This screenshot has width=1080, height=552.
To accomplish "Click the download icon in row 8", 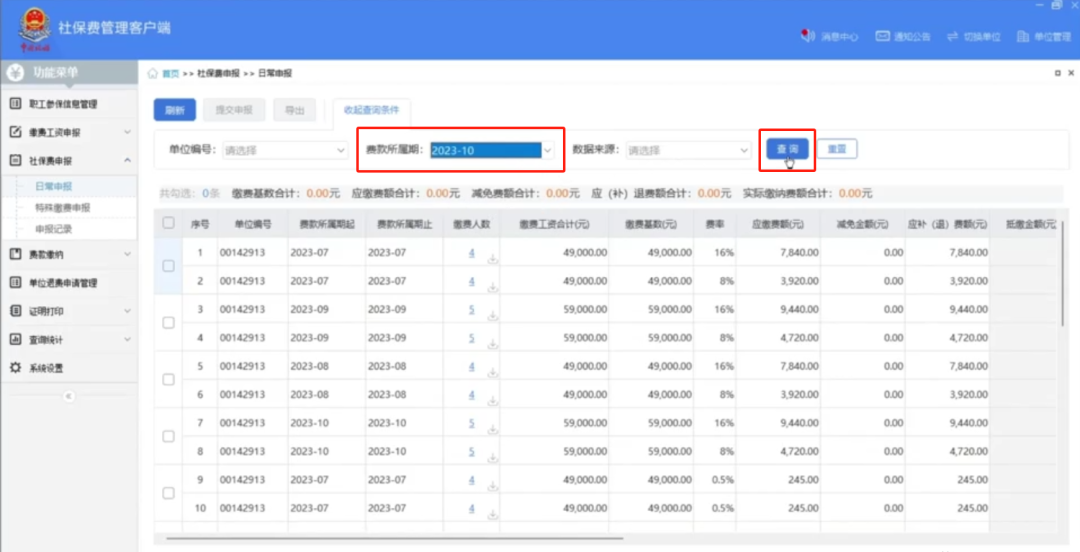I will (x=492, y=458).
